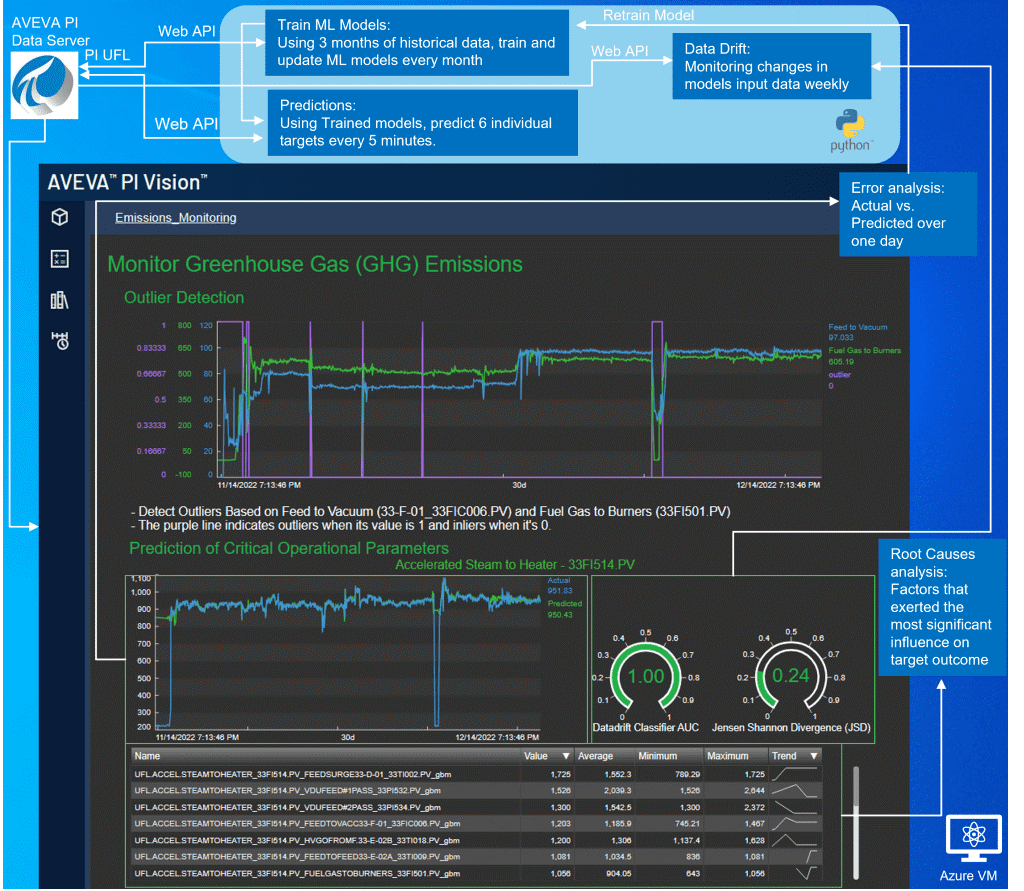The image size is (1024, 891).
Task: Click the trend sparkline in the FUELGASTOBURNERS row
Action: tap(807, 873)
